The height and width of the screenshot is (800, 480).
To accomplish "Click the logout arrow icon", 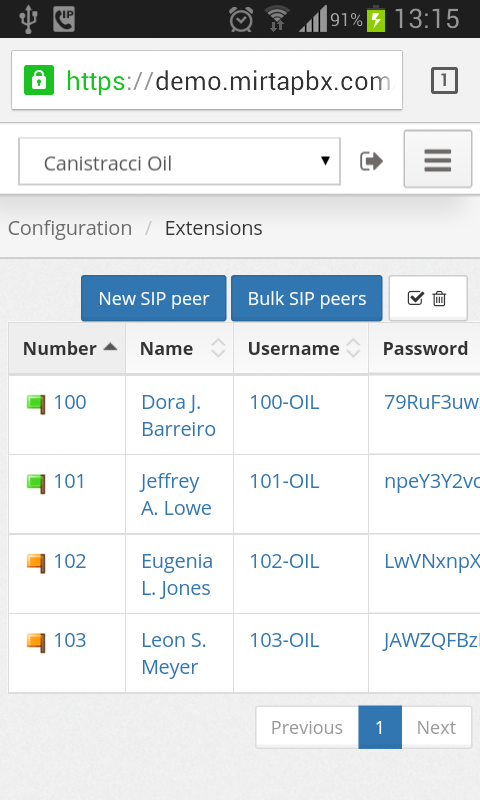I will click(x=371, y=161).
